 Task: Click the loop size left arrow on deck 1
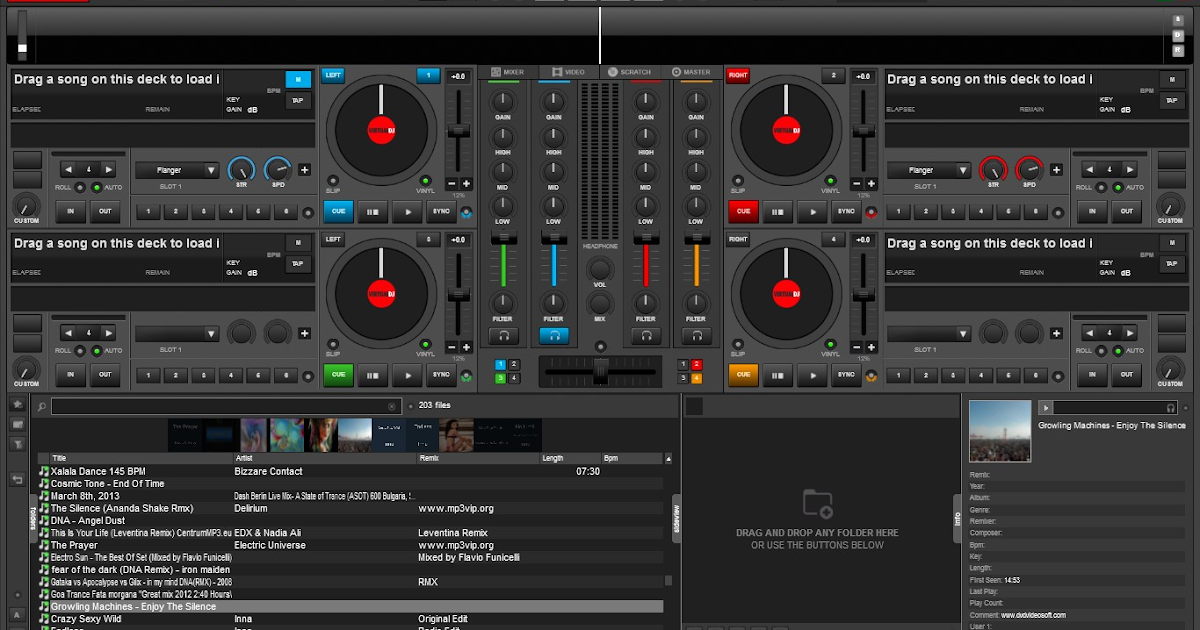coord(69,170)
